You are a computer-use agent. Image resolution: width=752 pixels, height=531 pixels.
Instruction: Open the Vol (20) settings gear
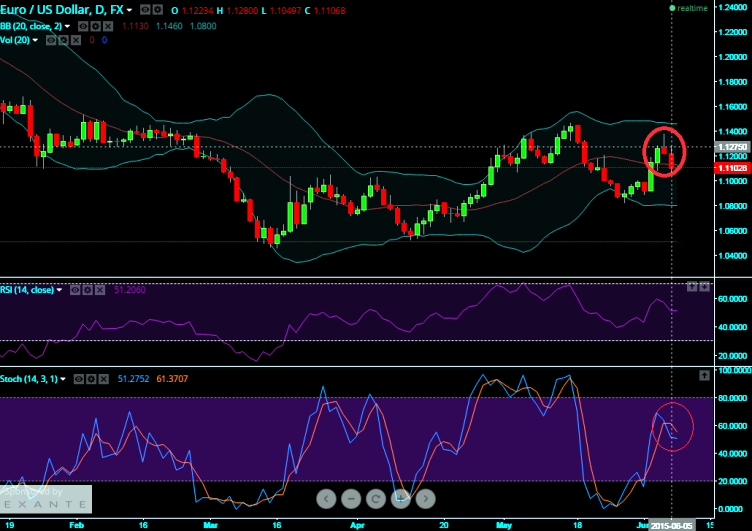(x=62, y=41)
